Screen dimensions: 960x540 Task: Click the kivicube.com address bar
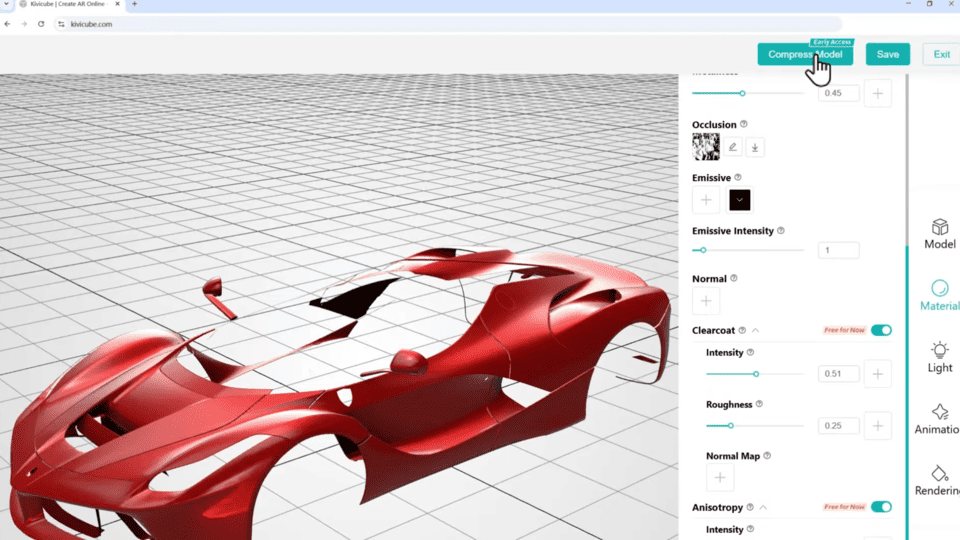[448, 24]
